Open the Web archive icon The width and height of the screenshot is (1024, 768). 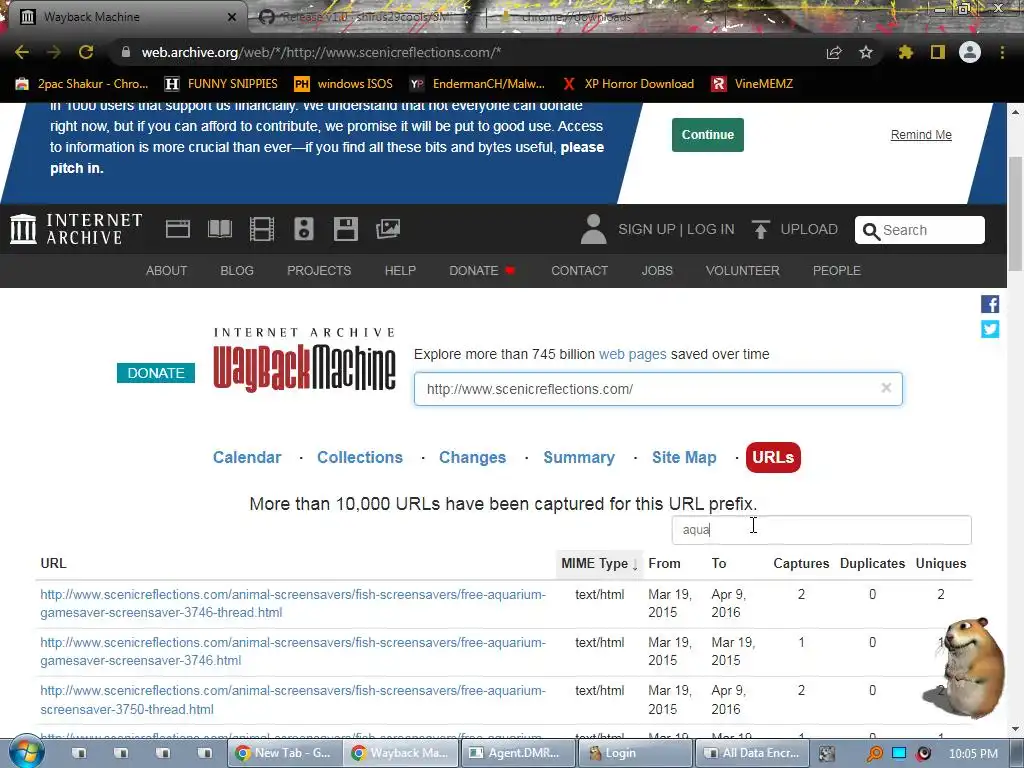[178, 229]
